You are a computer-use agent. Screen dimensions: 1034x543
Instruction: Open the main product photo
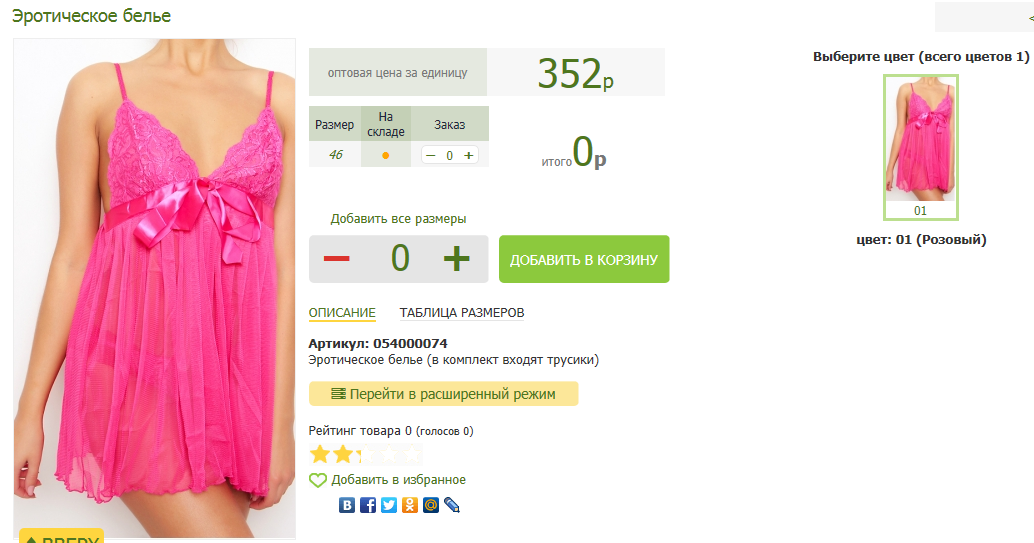coord(154,288)
